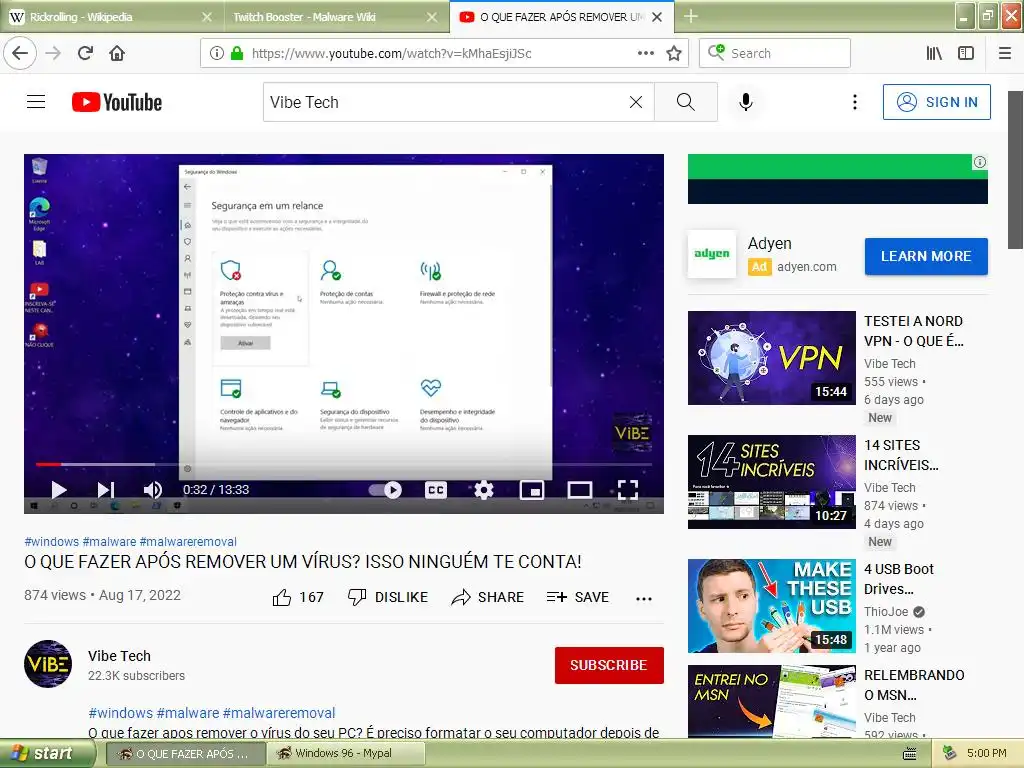The height and width of the screenshot is (768, 1024).
Task: Like the video
Action: click(298, 597)
